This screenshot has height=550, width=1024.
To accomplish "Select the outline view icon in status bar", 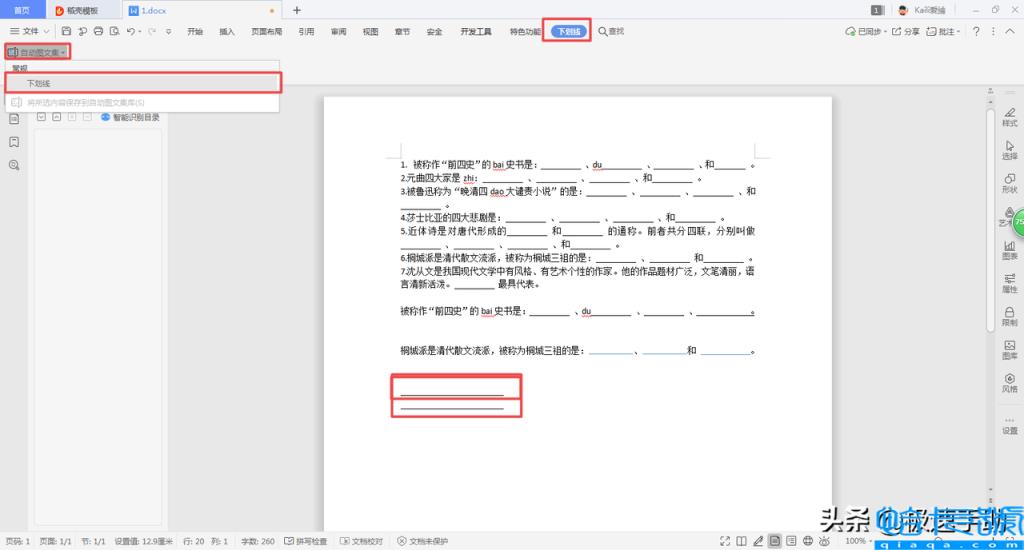I will pos(791,541).
